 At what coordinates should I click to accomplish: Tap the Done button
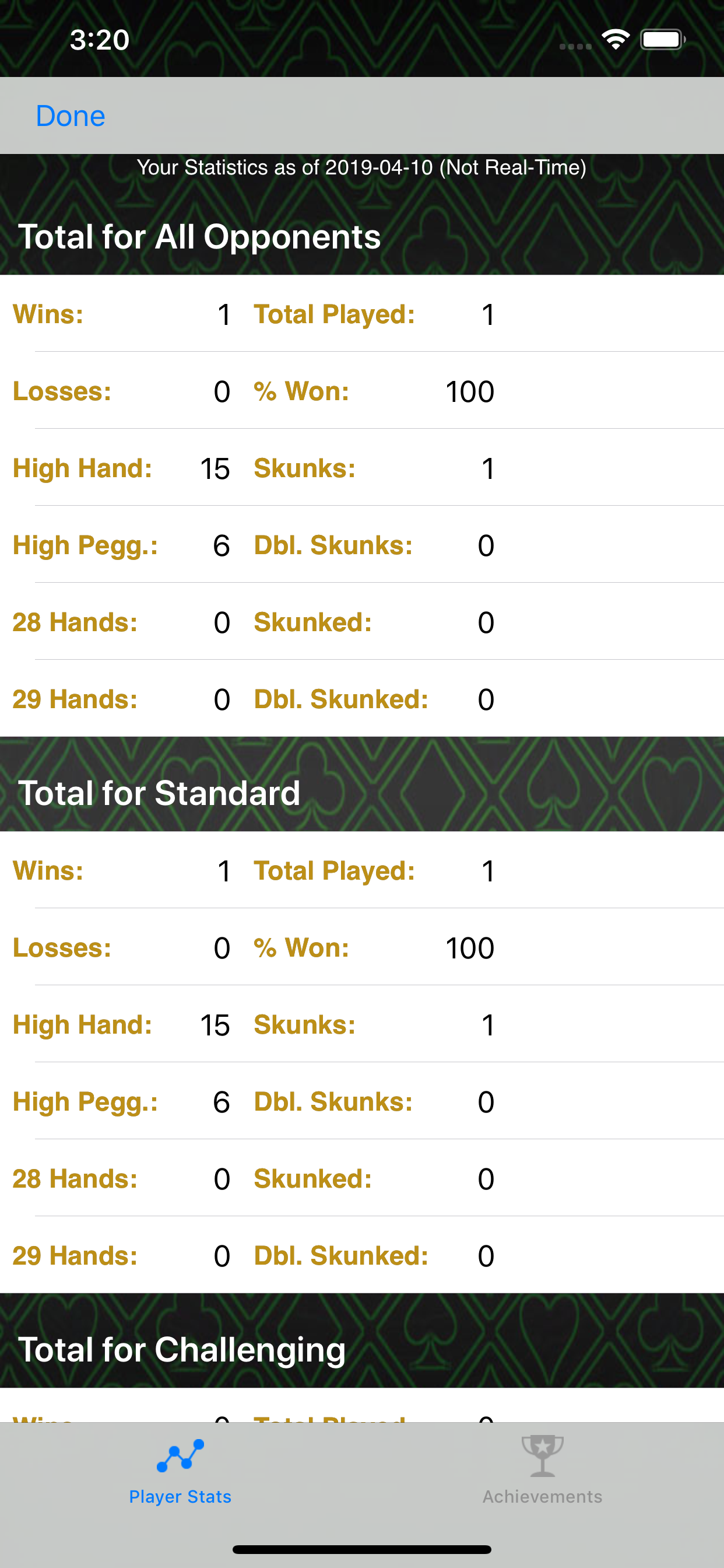tap(71, 116)
